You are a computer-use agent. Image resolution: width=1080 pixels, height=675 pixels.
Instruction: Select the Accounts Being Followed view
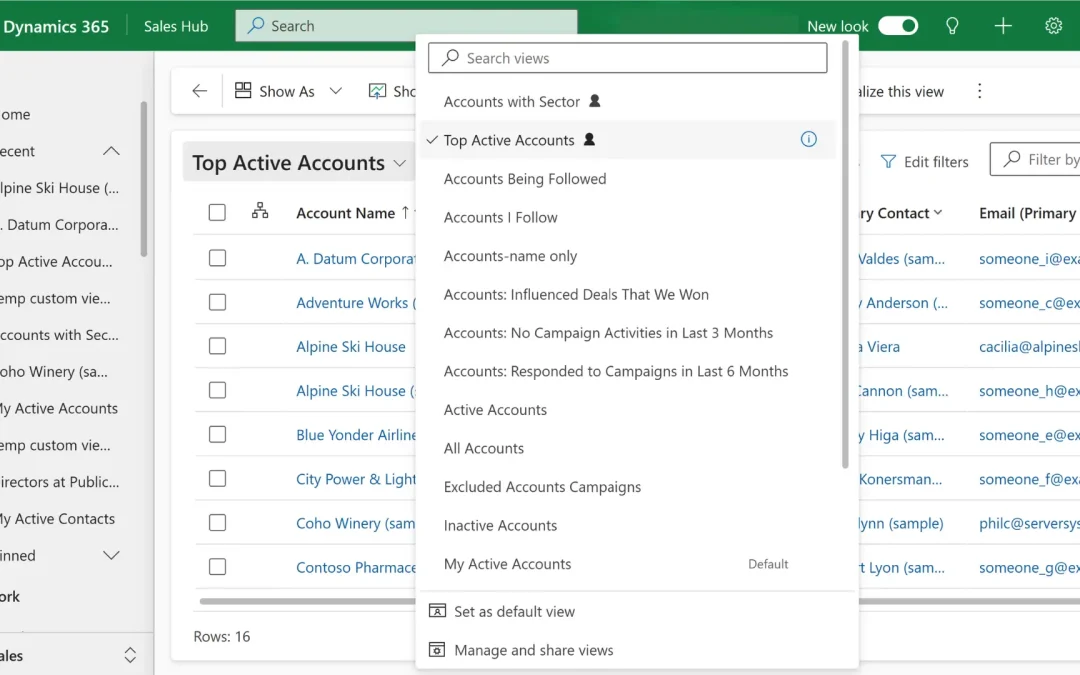[627, 178]
